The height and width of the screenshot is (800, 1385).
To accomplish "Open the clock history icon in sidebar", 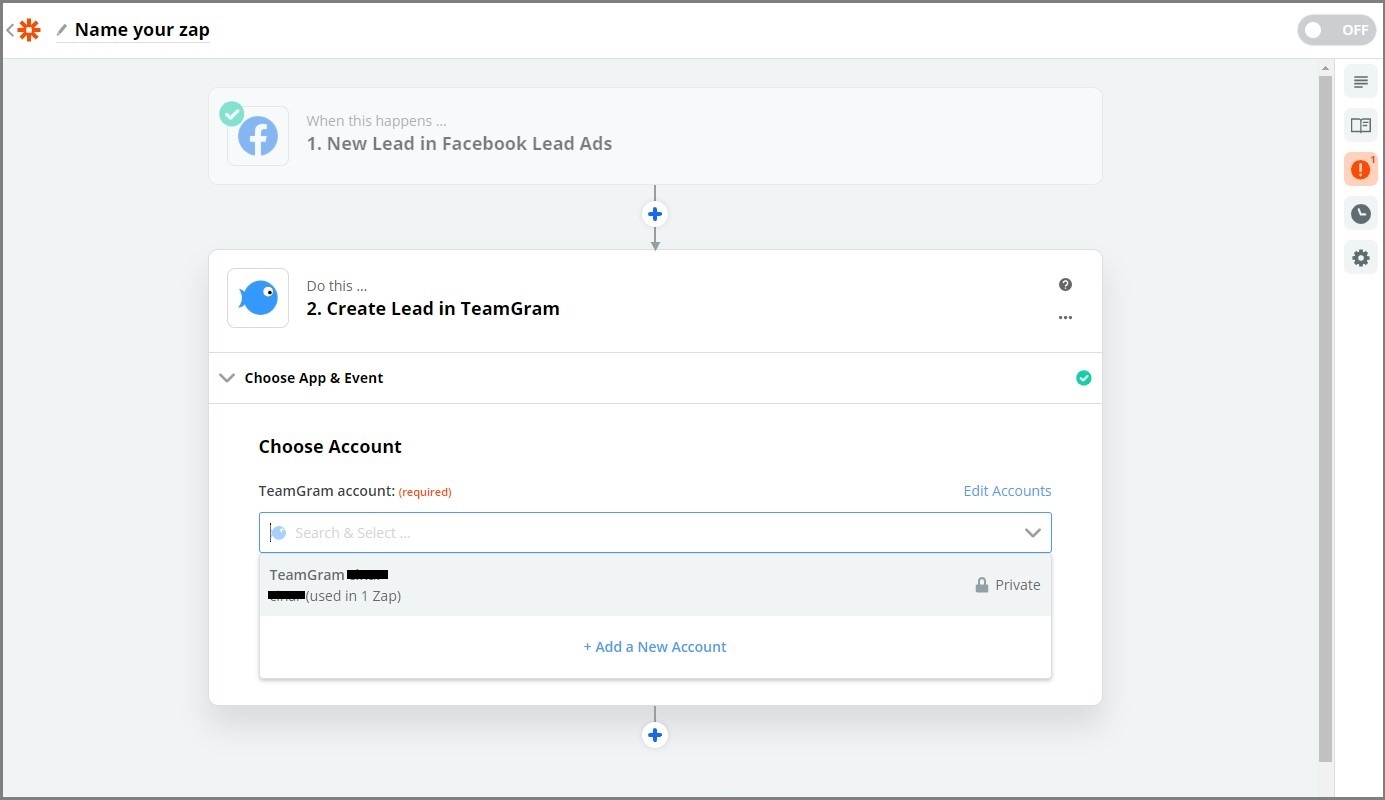I will click(x=1360, y=213).
